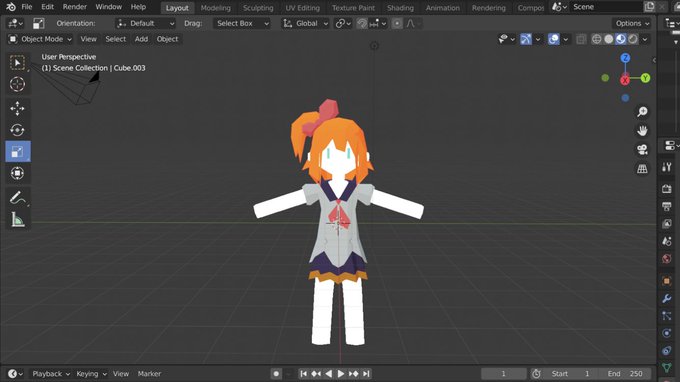
Task: Open timeline Keying popover
Action: point(91,374)
